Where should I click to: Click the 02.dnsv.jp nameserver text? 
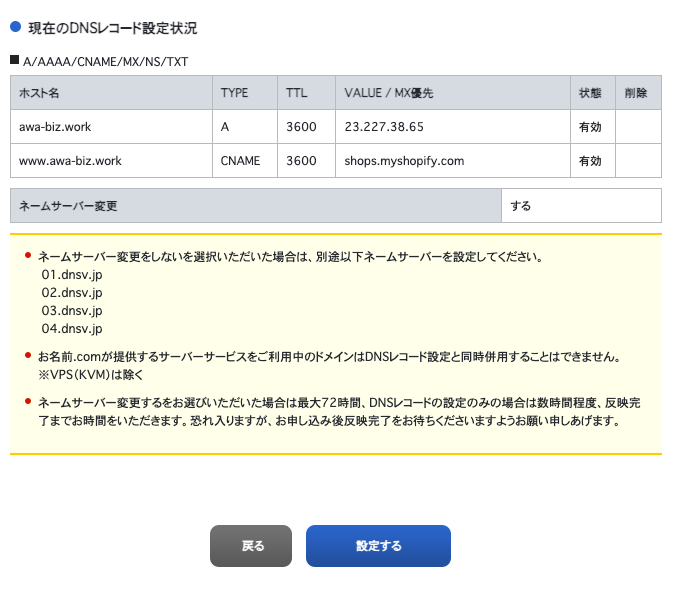pyautogui.click(x=72, y=292)
